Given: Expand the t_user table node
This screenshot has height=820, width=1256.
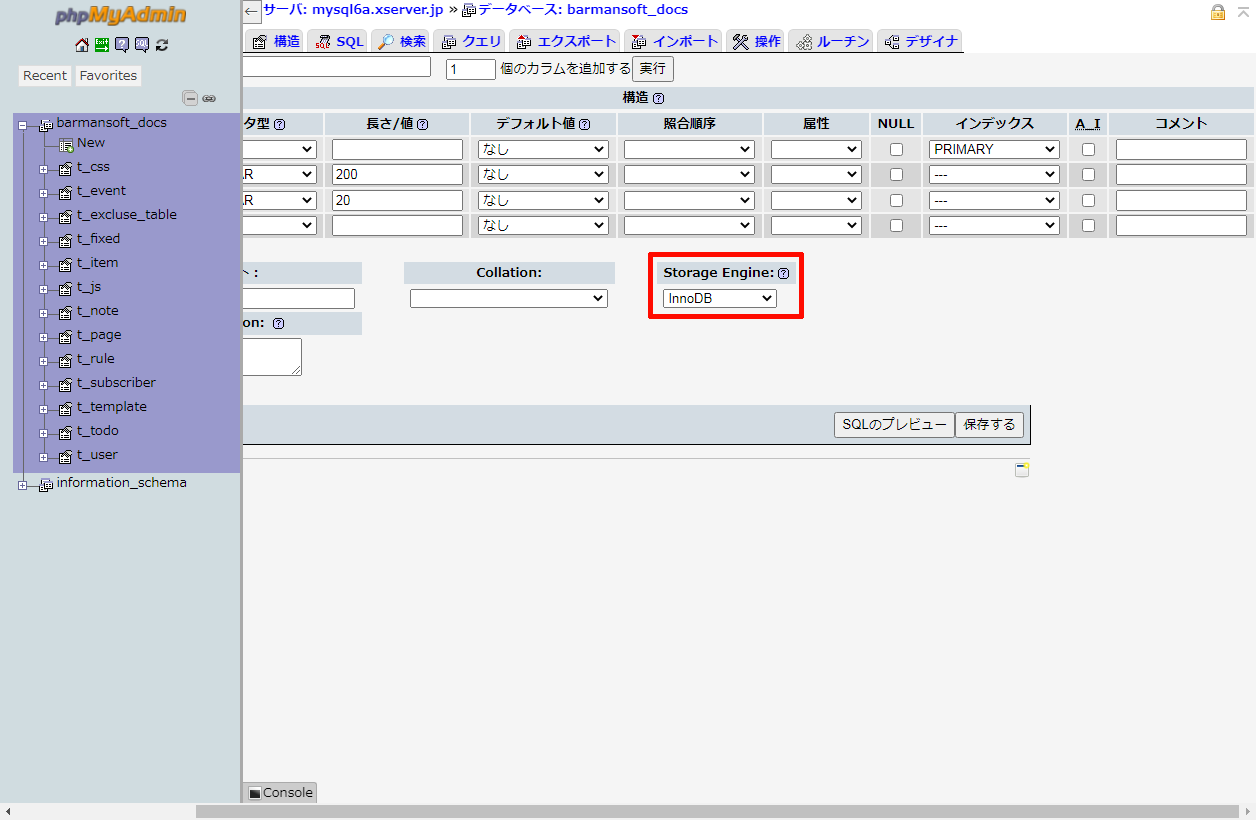Looking at the screenshot, I should point(44,456).
